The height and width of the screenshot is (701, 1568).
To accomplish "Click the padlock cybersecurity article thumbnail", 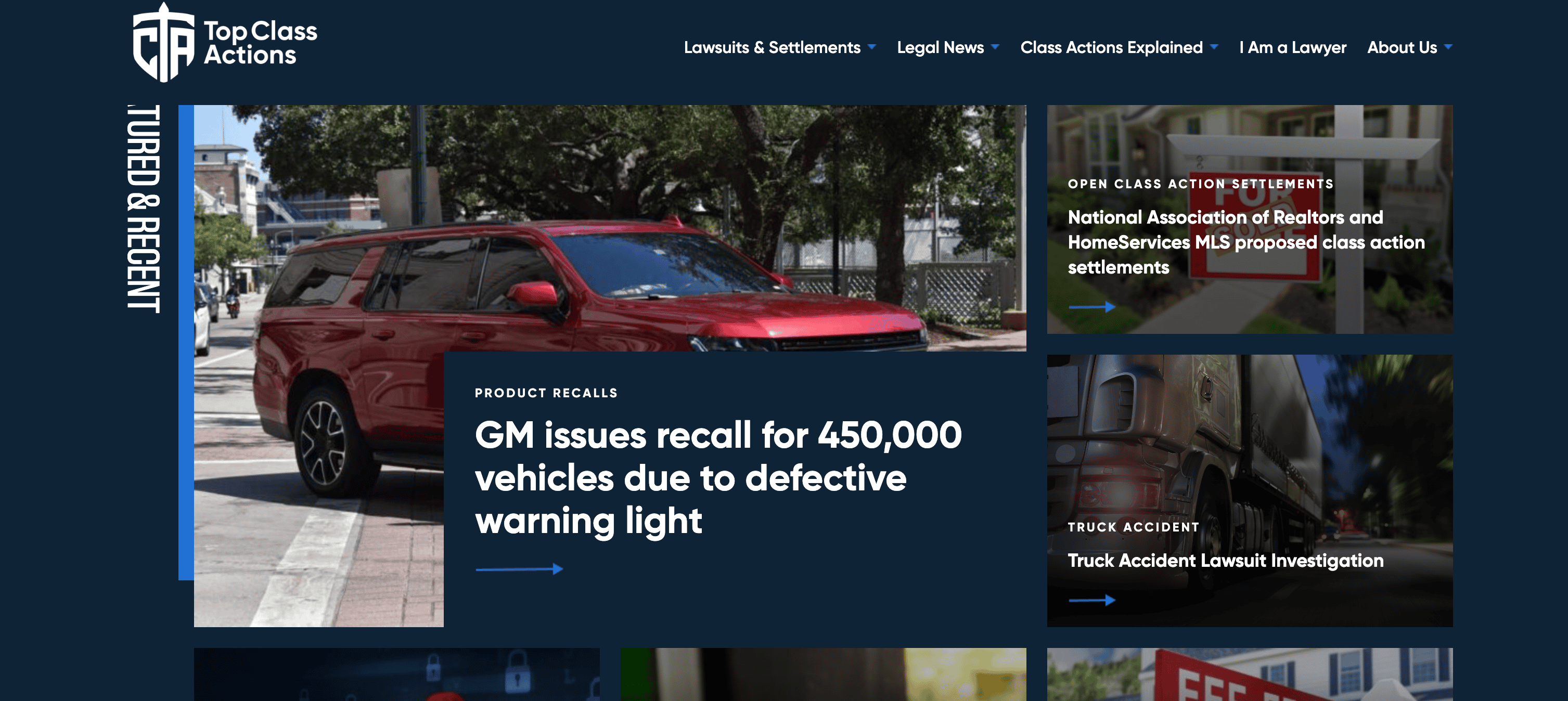I will 396,674.
